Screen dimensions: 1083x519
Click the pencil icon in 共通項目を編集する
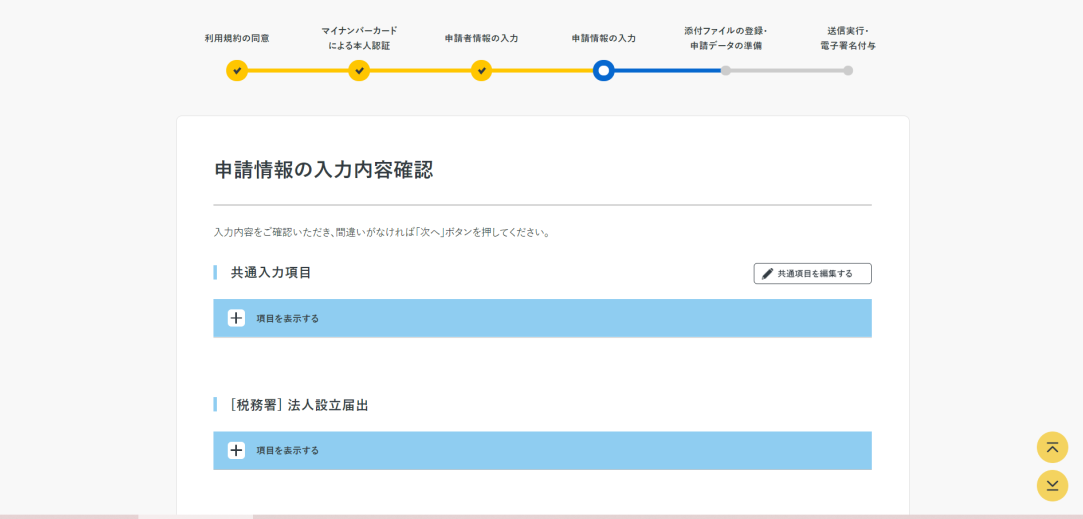767,274
